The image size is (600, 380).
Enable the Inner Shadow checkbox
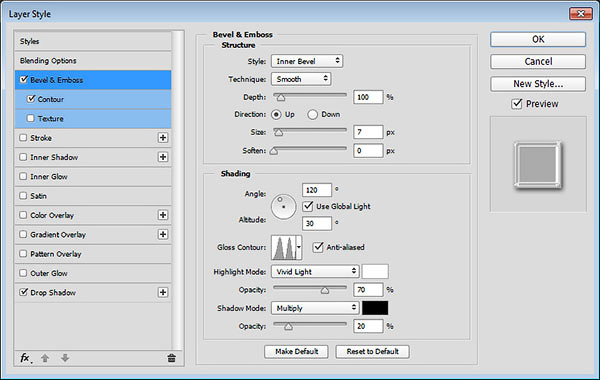[x=23, y=157]
